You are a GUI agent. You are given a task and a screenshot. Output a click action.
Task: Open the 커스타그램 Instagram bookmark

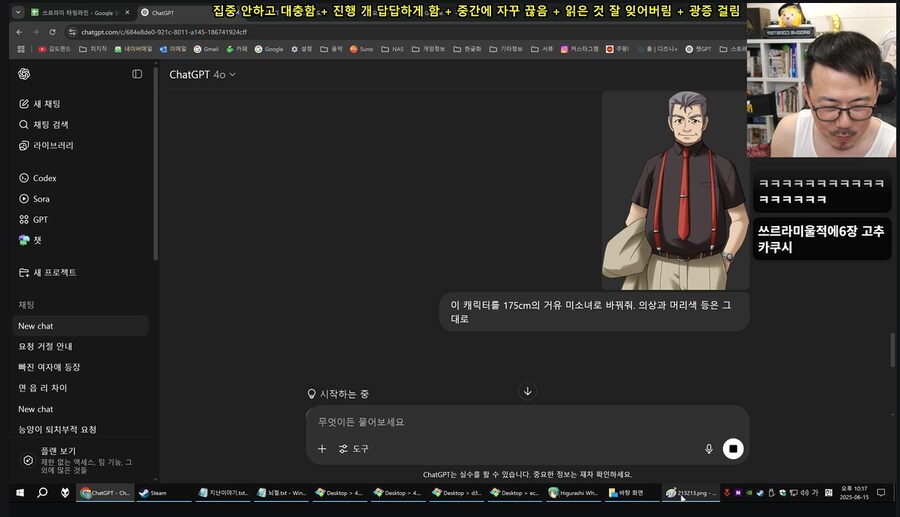580,49
